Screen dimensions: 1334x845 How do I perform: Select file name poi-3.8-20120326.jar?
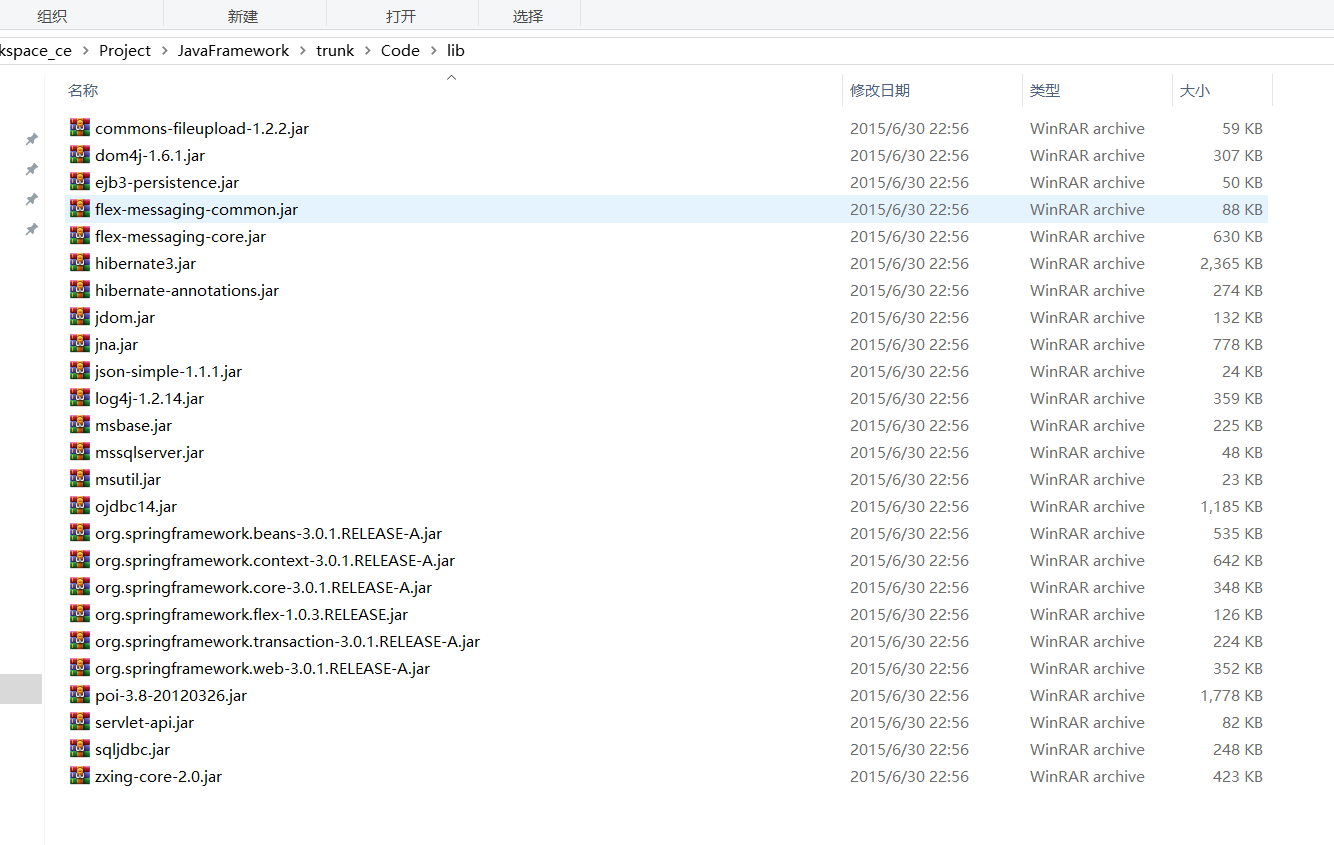click(171, 695)
